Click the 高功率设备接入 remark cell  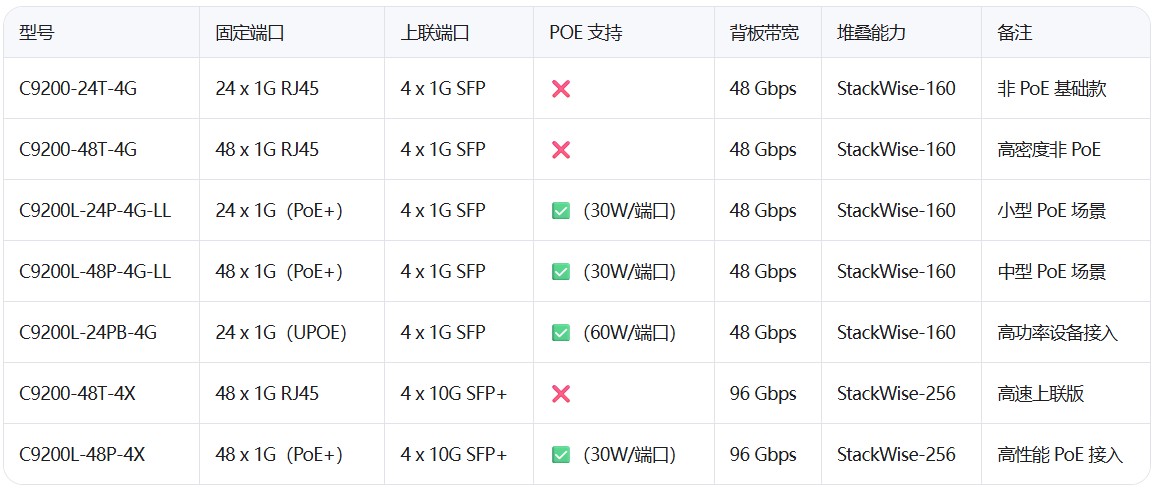click(1057, 333)
